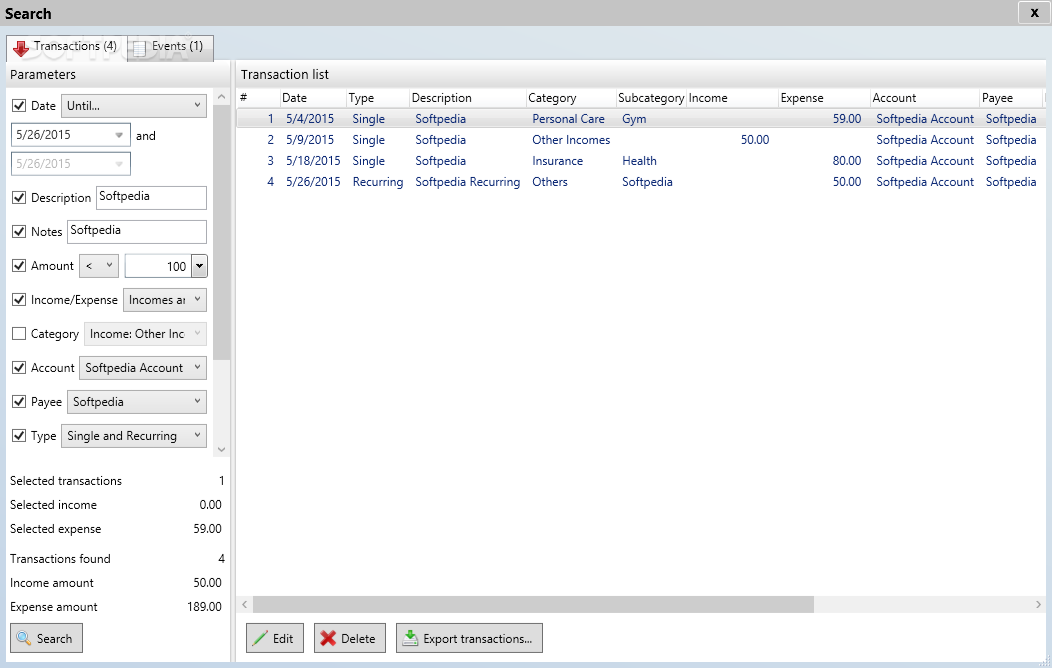Viewport: 1052px width, 668px height.
Task: Toggle the Description filter checkbox
Action: click(19, 198)
